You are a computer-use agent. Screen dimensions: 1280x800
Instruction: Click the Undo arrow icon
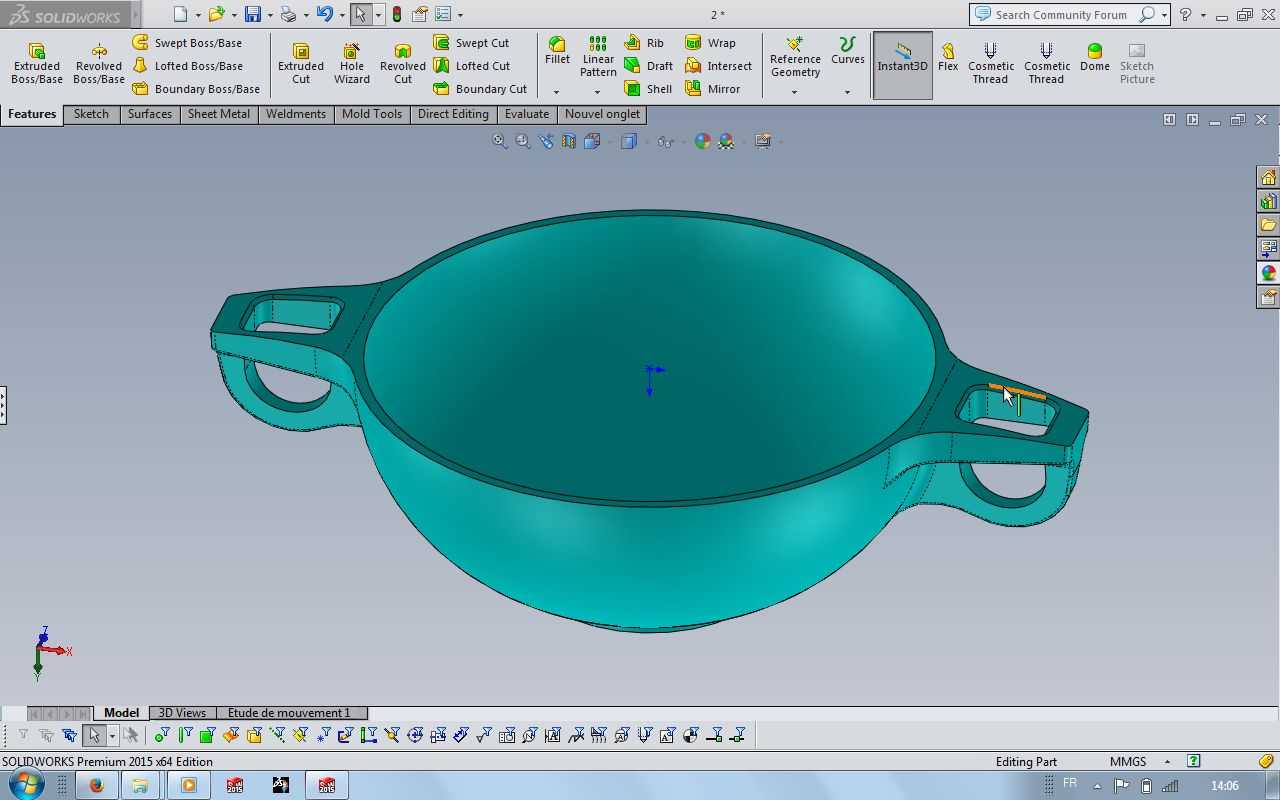click(x=324, y=14)
